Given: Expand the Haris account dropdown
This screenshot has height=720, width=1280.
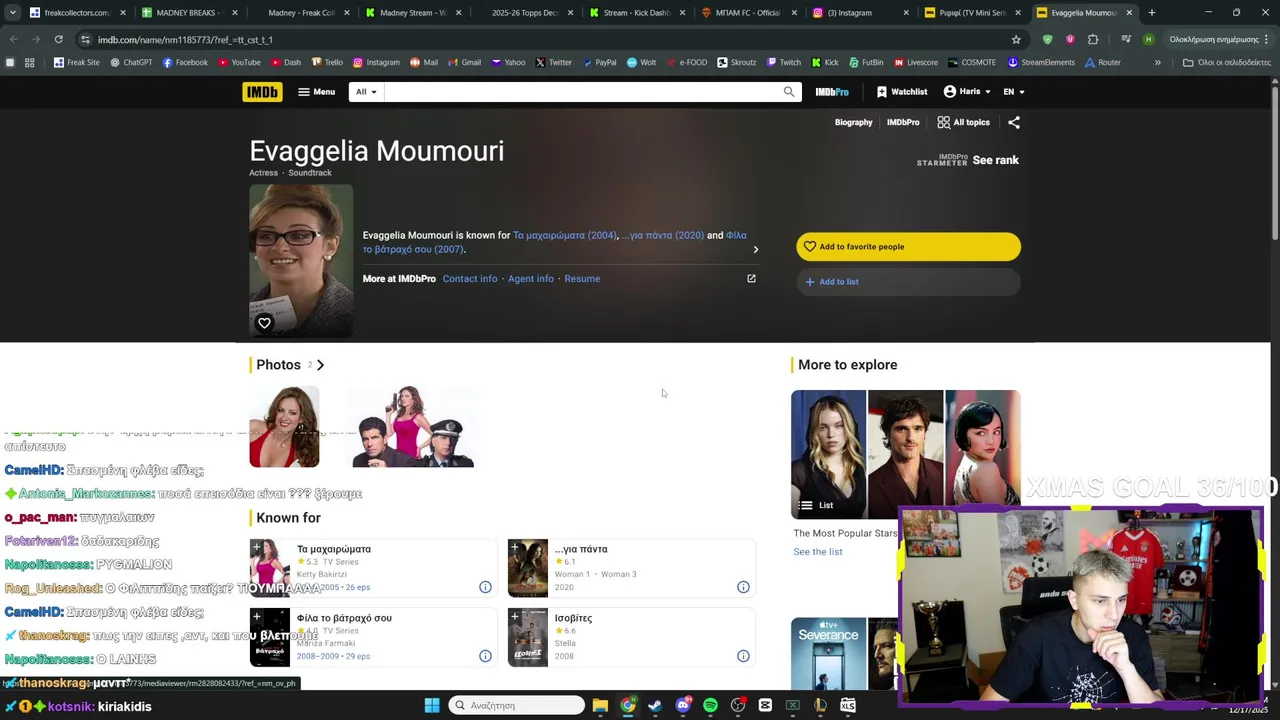Looking at the screenshot, I should (967, 92).
